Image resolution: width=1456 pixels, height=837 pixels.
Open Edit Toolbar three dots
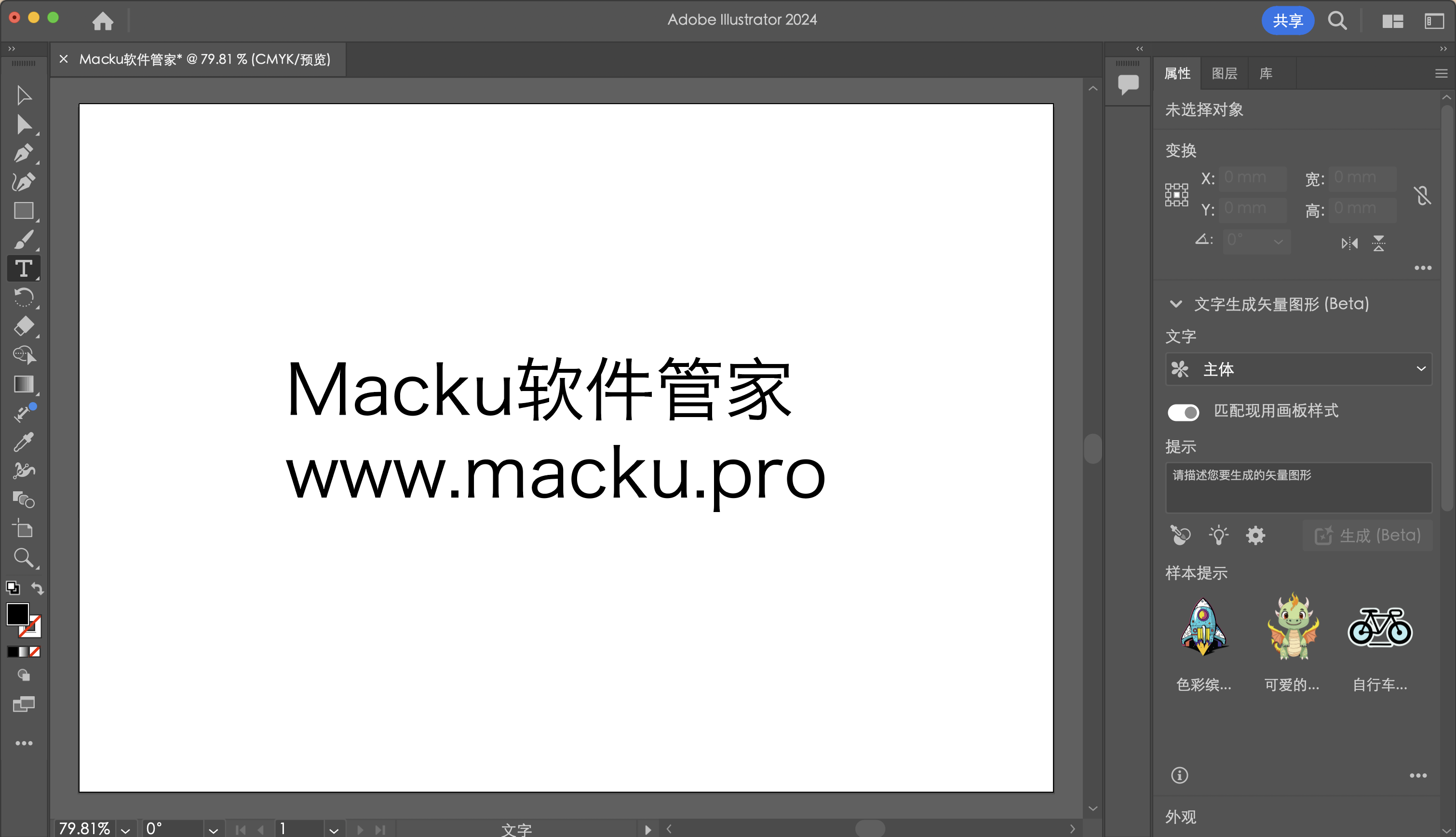(x=24, y=743)
